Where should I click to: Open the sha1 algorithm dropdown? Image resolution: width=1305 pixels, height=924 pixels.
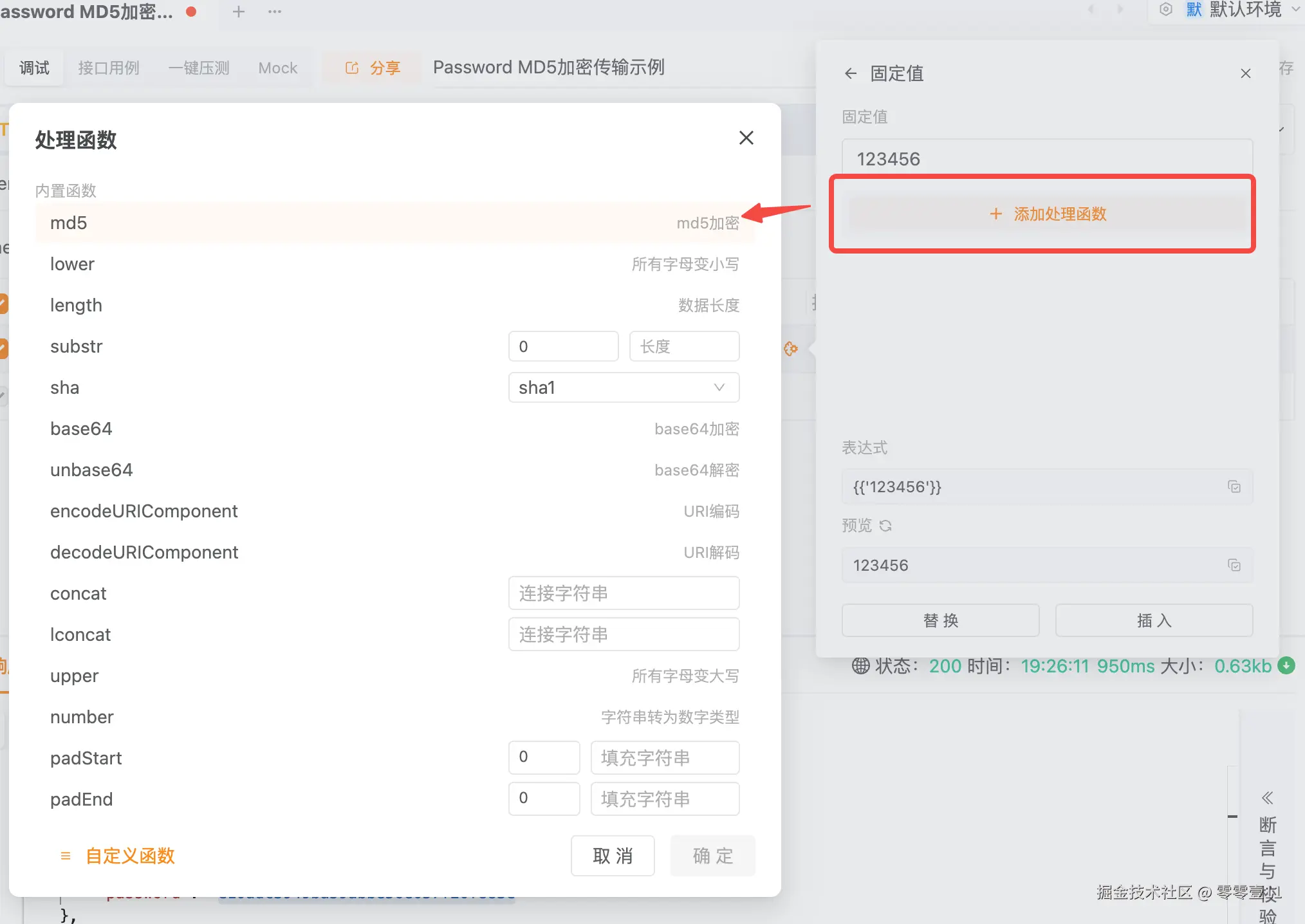pos(624,387)
